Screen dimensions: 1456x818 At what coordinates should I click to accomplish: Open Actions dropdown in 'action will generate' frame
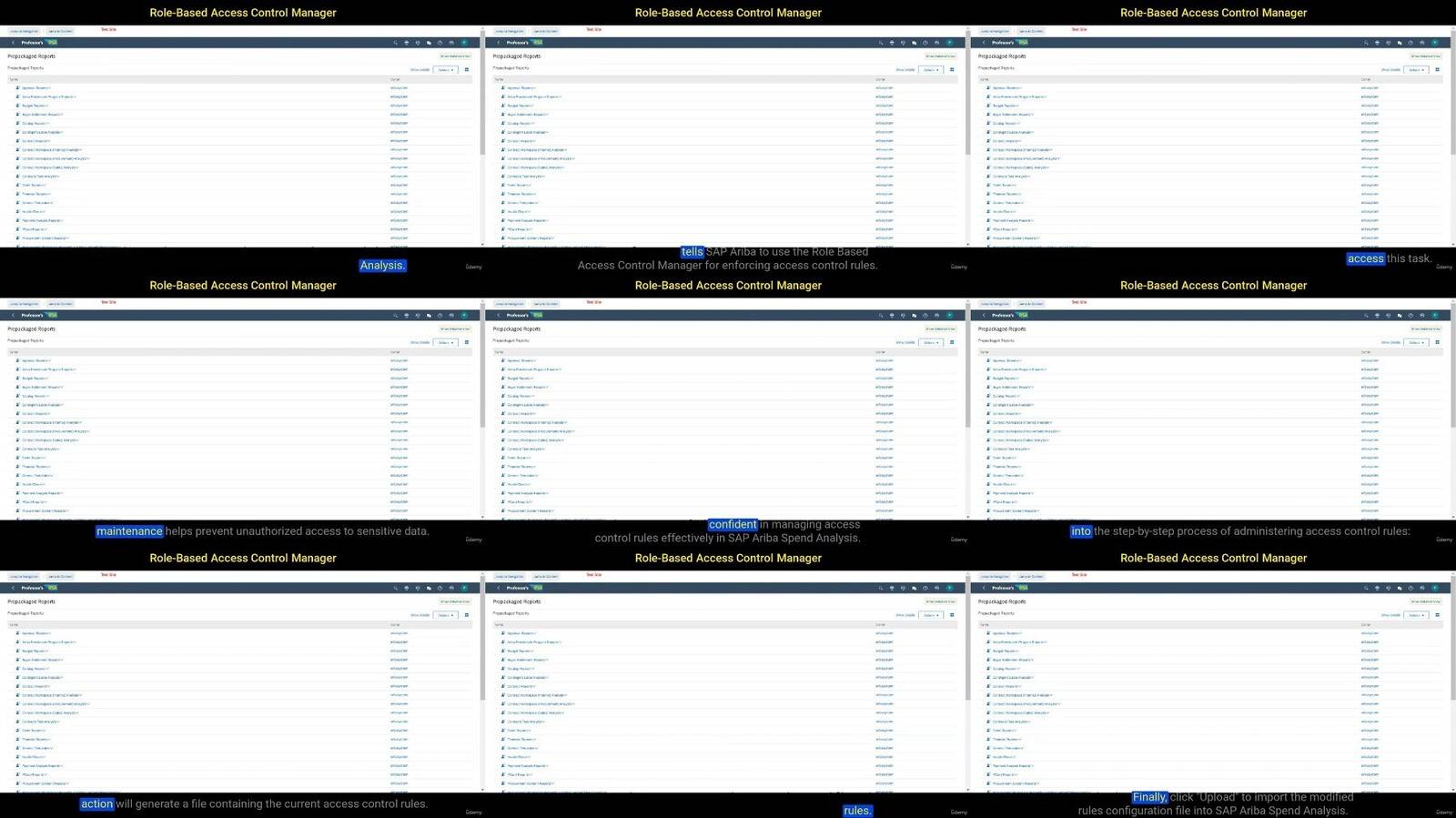point(445,615)
